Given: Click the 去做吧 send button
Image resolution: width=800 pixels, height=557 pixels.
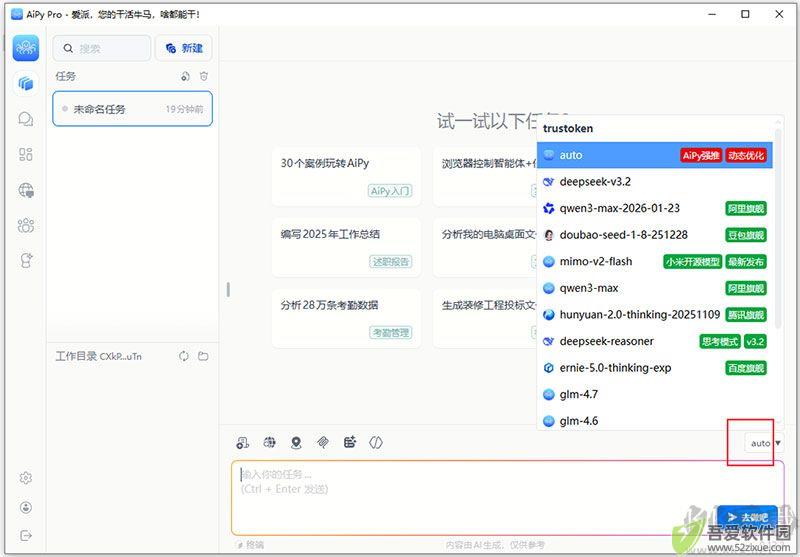Looking at the screenshot, I should click(x=747, y=517).
